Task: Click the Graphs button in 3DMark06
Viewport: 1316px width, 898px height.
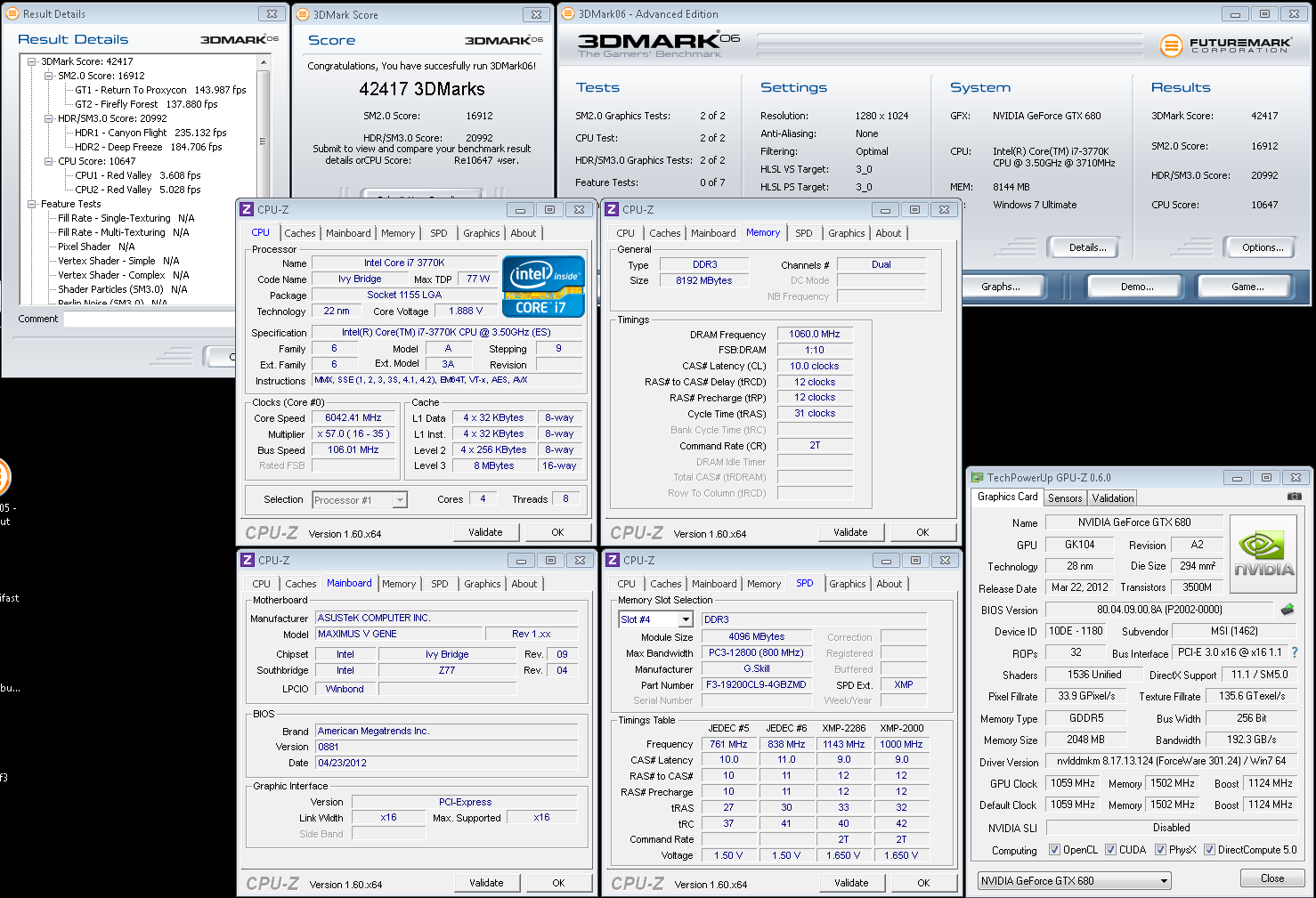Action: tap(1001, 287)
